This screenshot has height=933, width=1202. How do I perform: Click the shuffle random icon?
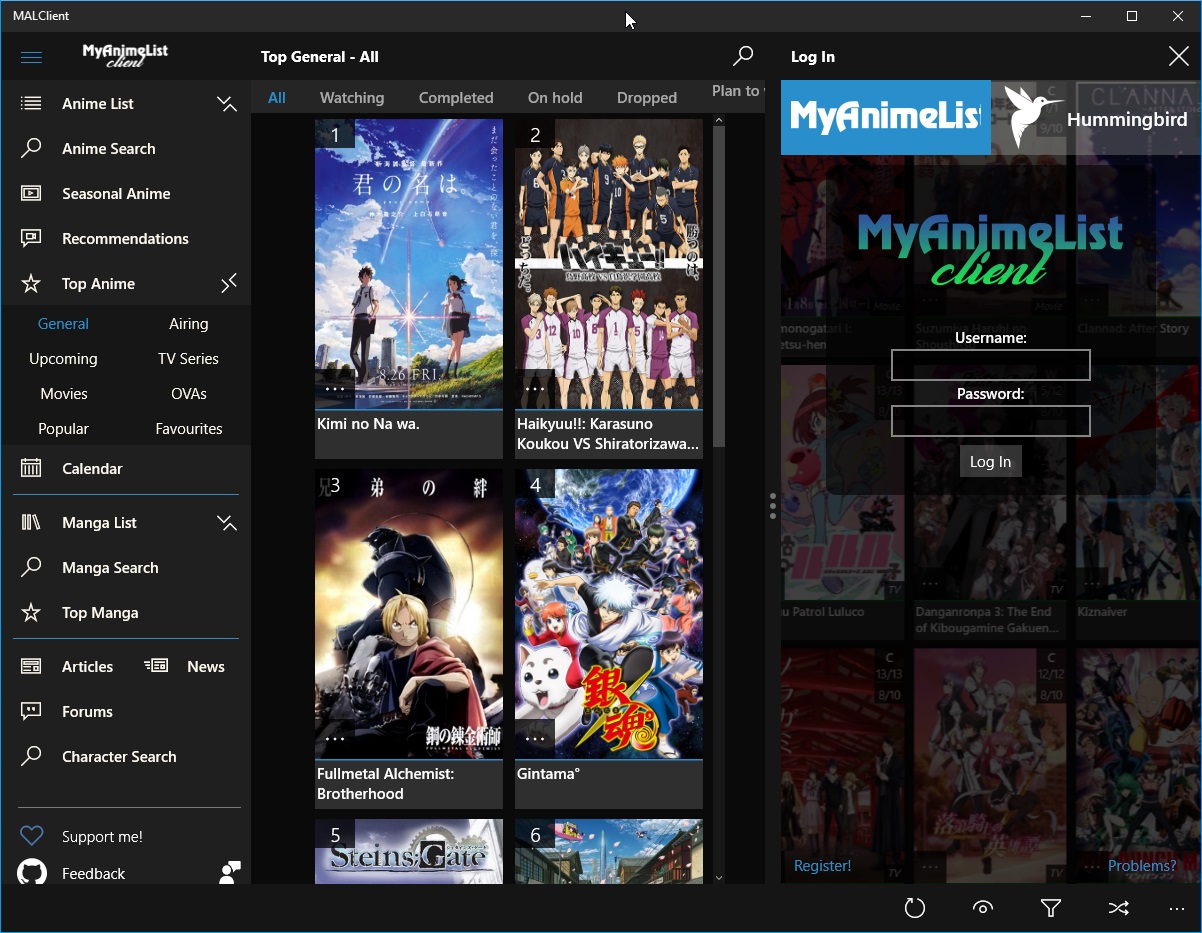1118,908
